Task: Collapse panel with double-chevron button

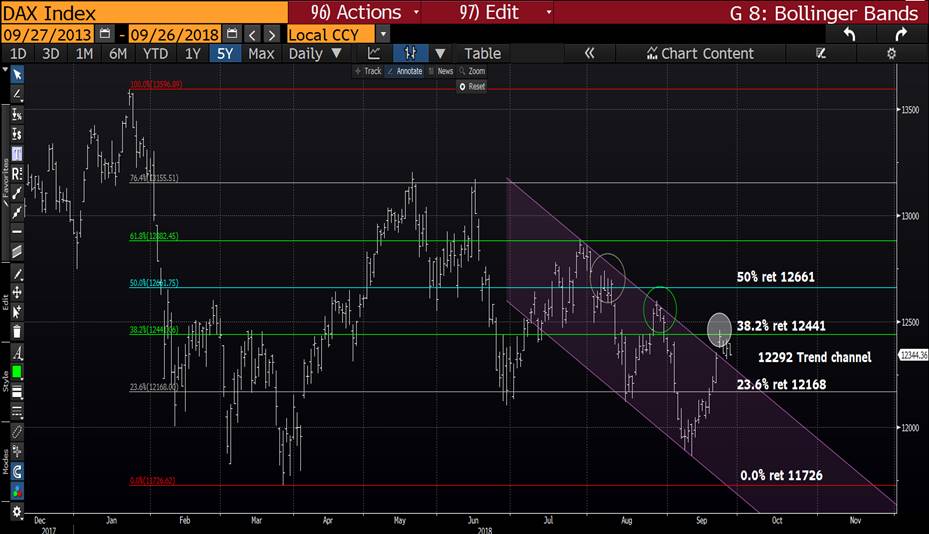Action: tap(589, 53)
